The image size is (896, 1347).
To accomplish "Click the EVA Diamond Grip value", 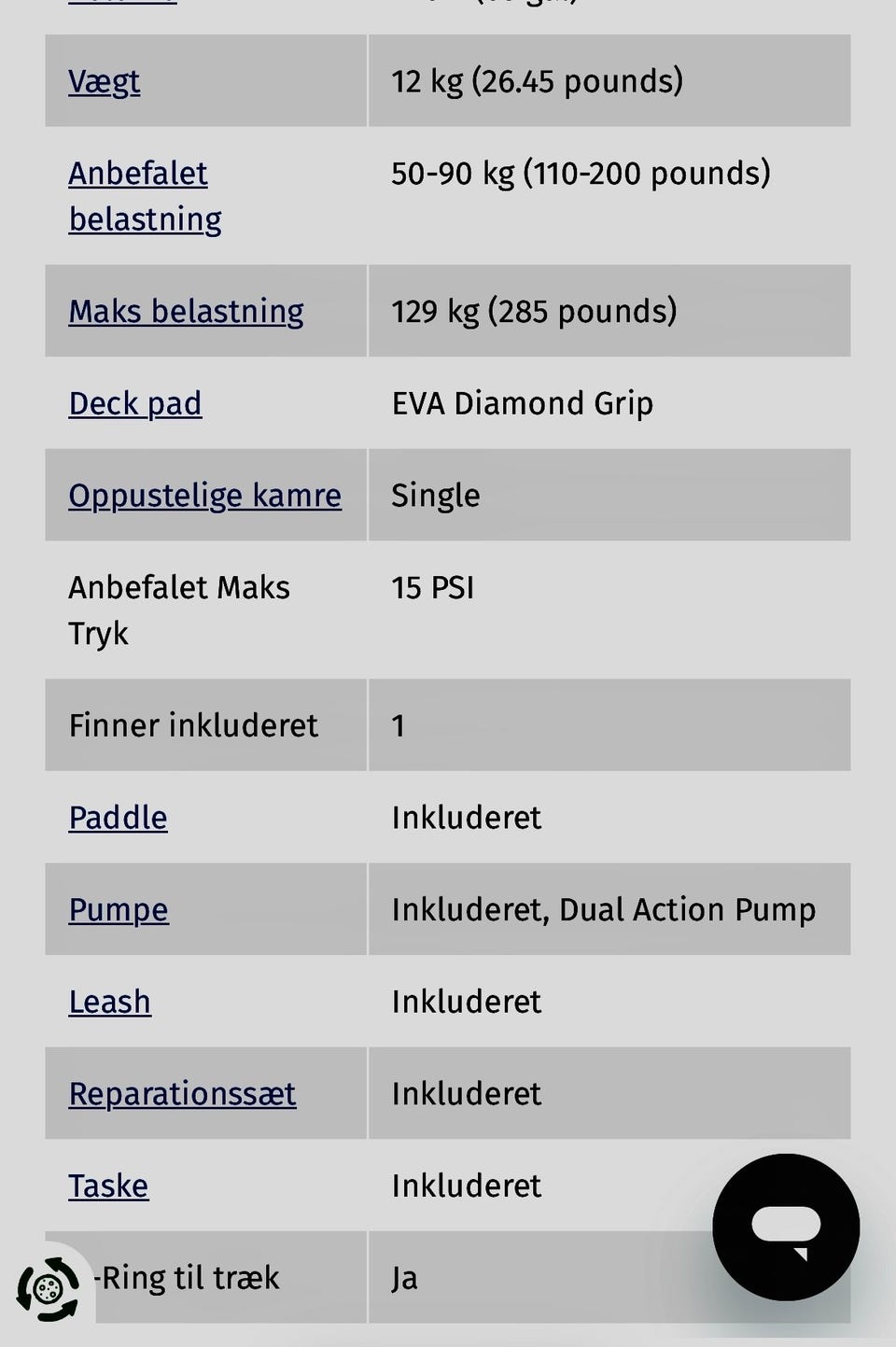I will point(522,403).
